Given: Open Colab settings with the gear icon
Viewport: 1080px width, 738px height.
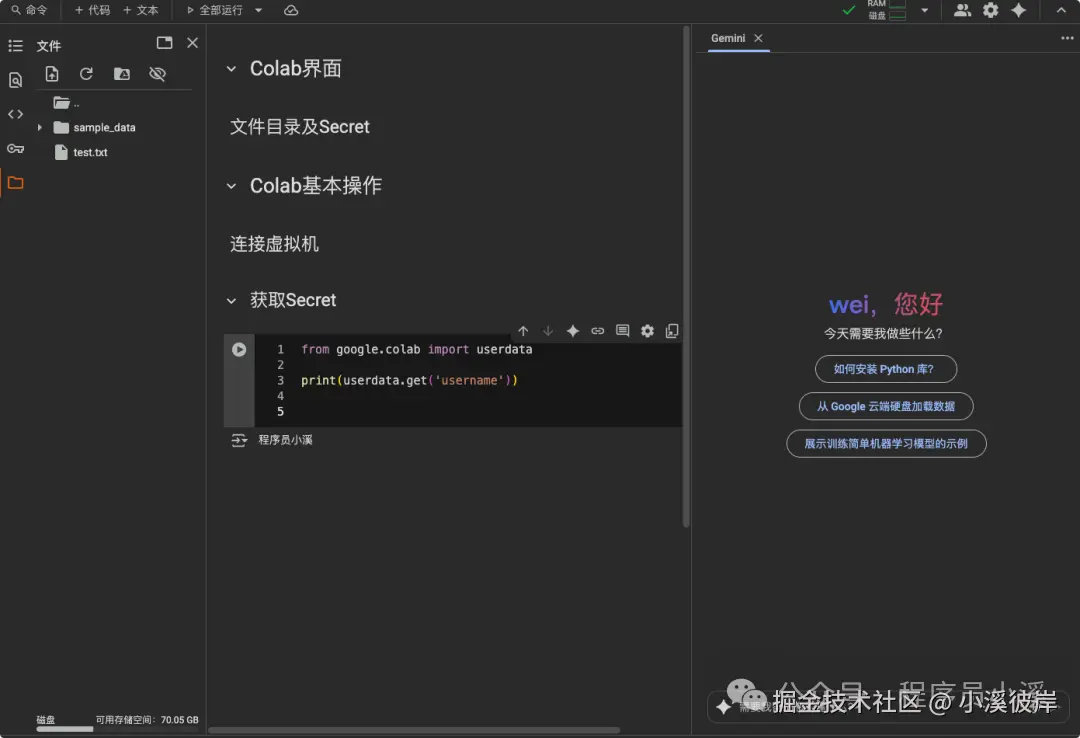Looking at the screenshot, I should click(x=988, y=10).
